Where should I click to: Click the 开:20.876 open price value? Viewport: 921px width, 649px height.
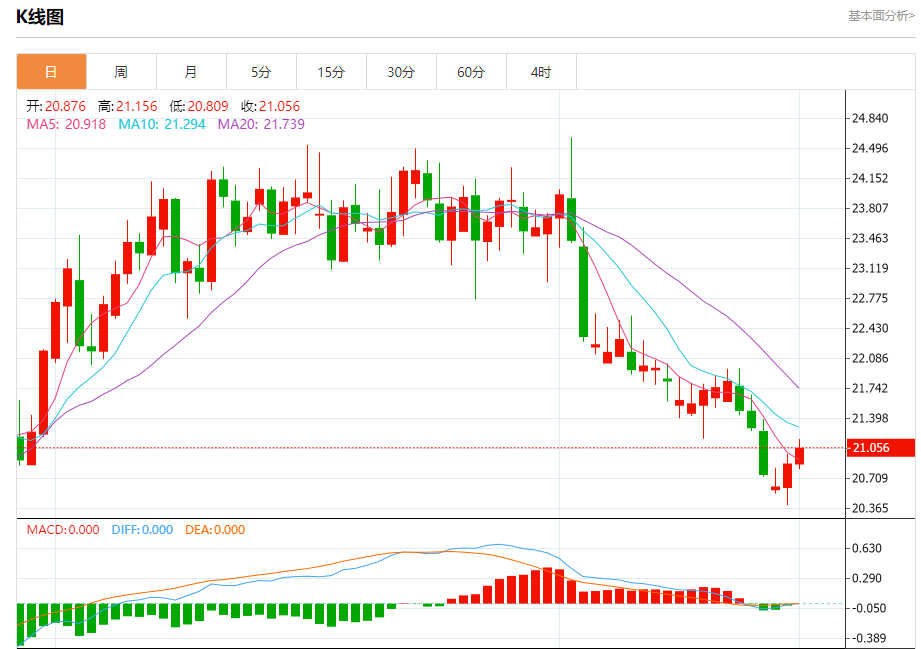(x=56, y=106)
